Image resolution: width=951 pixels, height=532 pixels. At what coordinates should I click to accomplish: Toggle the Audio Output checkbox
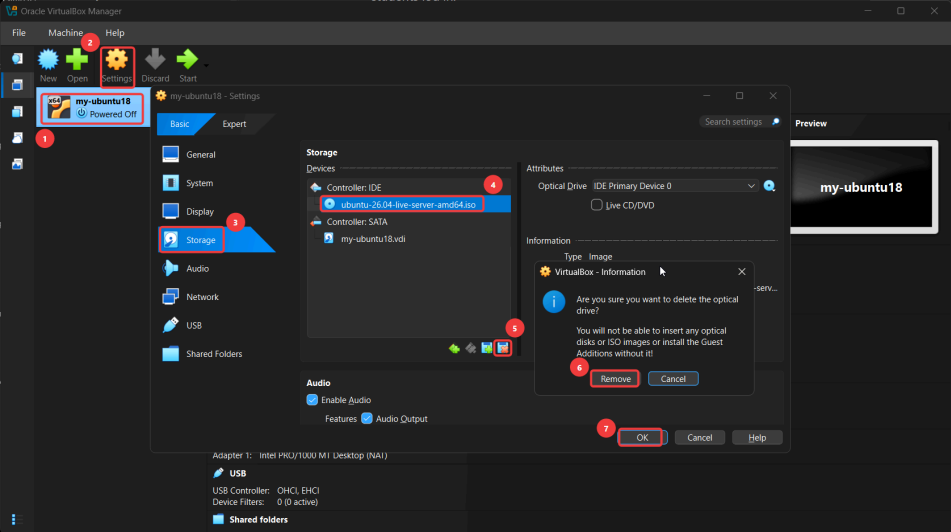[x=367, y=419]
